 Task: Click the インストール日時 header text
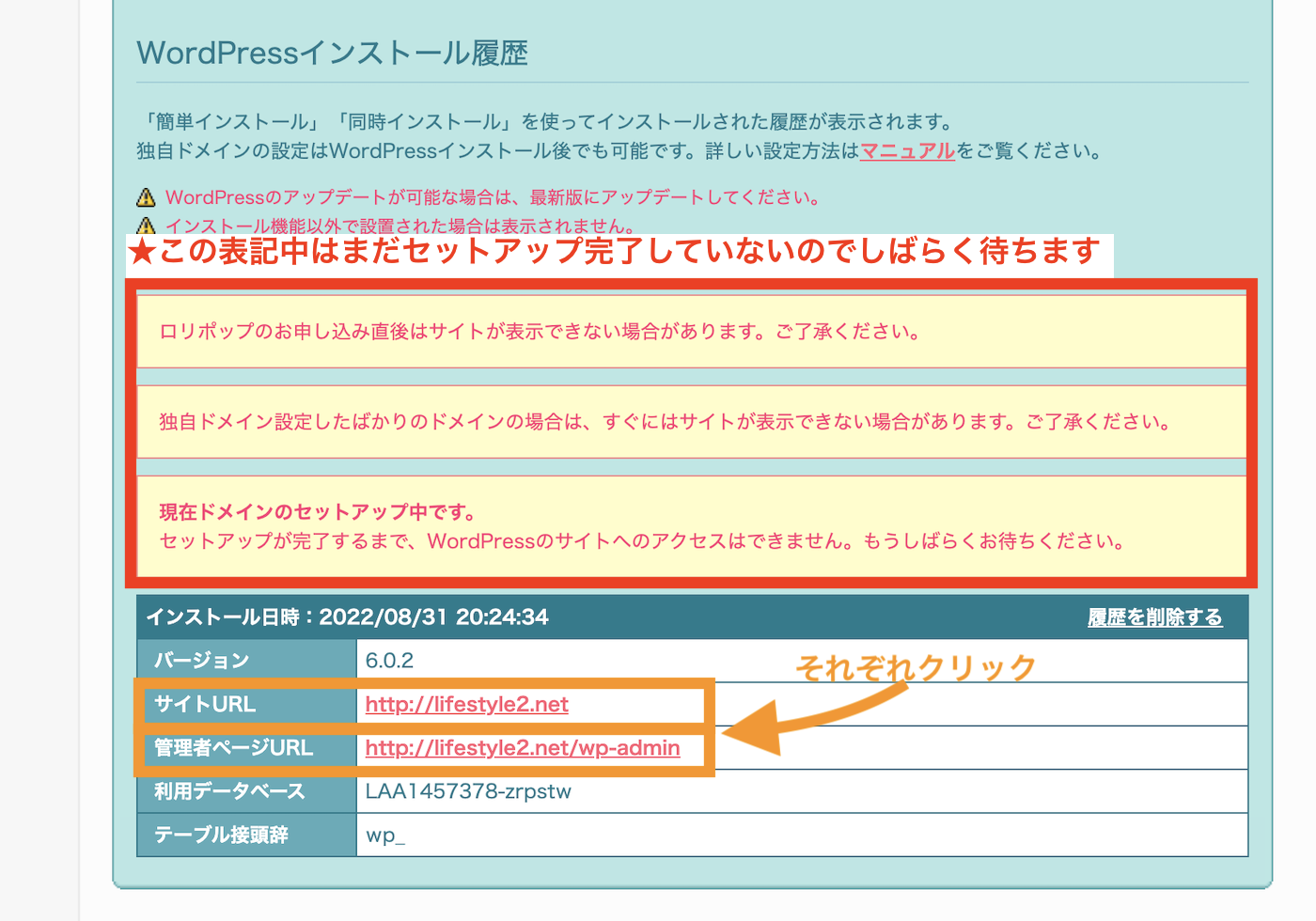point(347,617)
